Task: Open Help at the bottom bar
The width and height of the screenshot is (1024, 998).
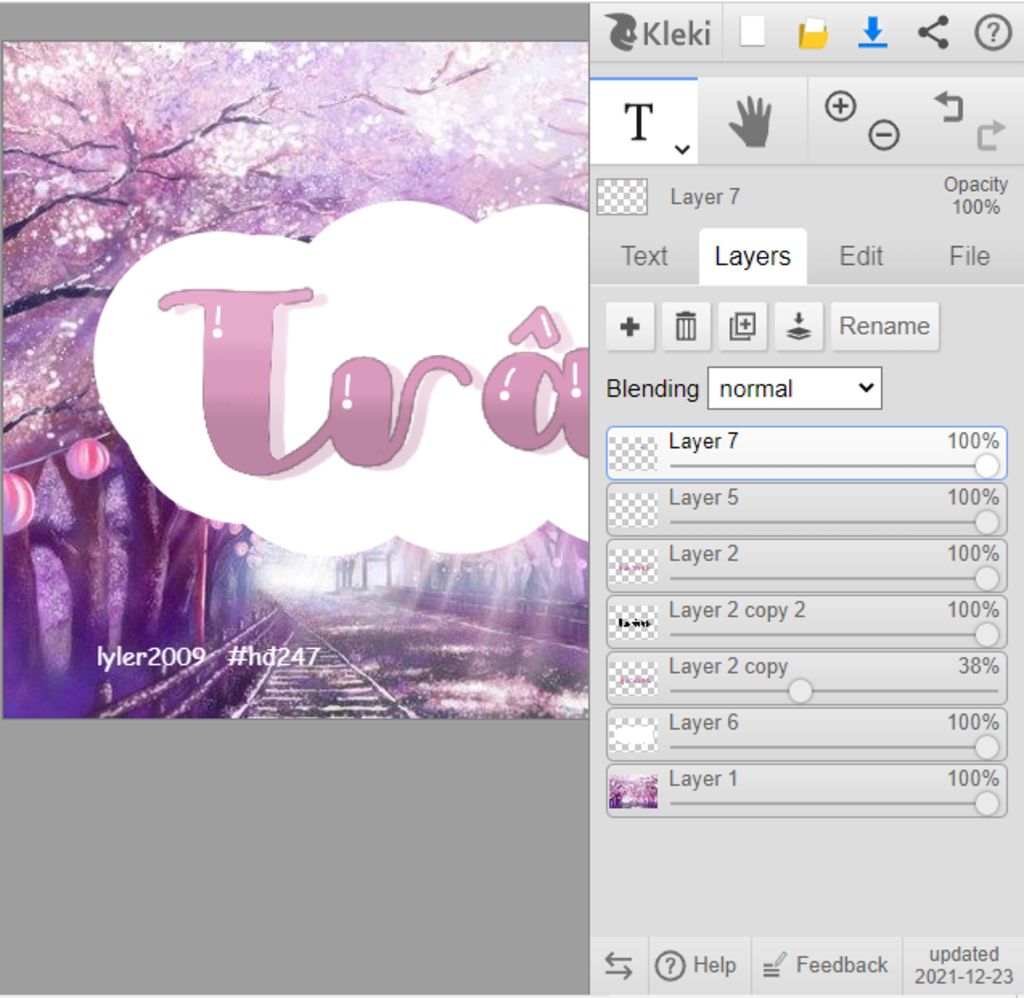Action: (x=696, y=965)
